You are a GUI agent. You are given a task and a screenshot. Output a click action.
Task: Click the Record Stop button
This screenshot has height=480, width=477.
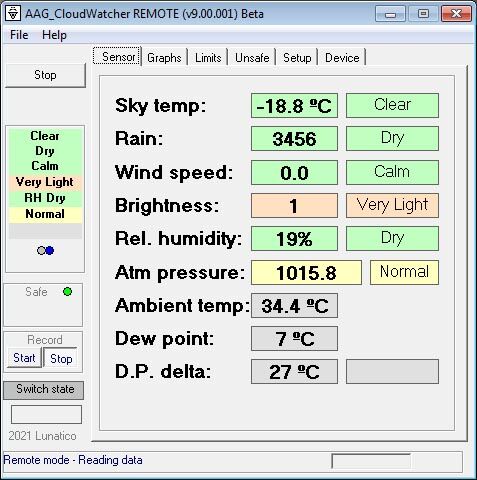point(61,358)
